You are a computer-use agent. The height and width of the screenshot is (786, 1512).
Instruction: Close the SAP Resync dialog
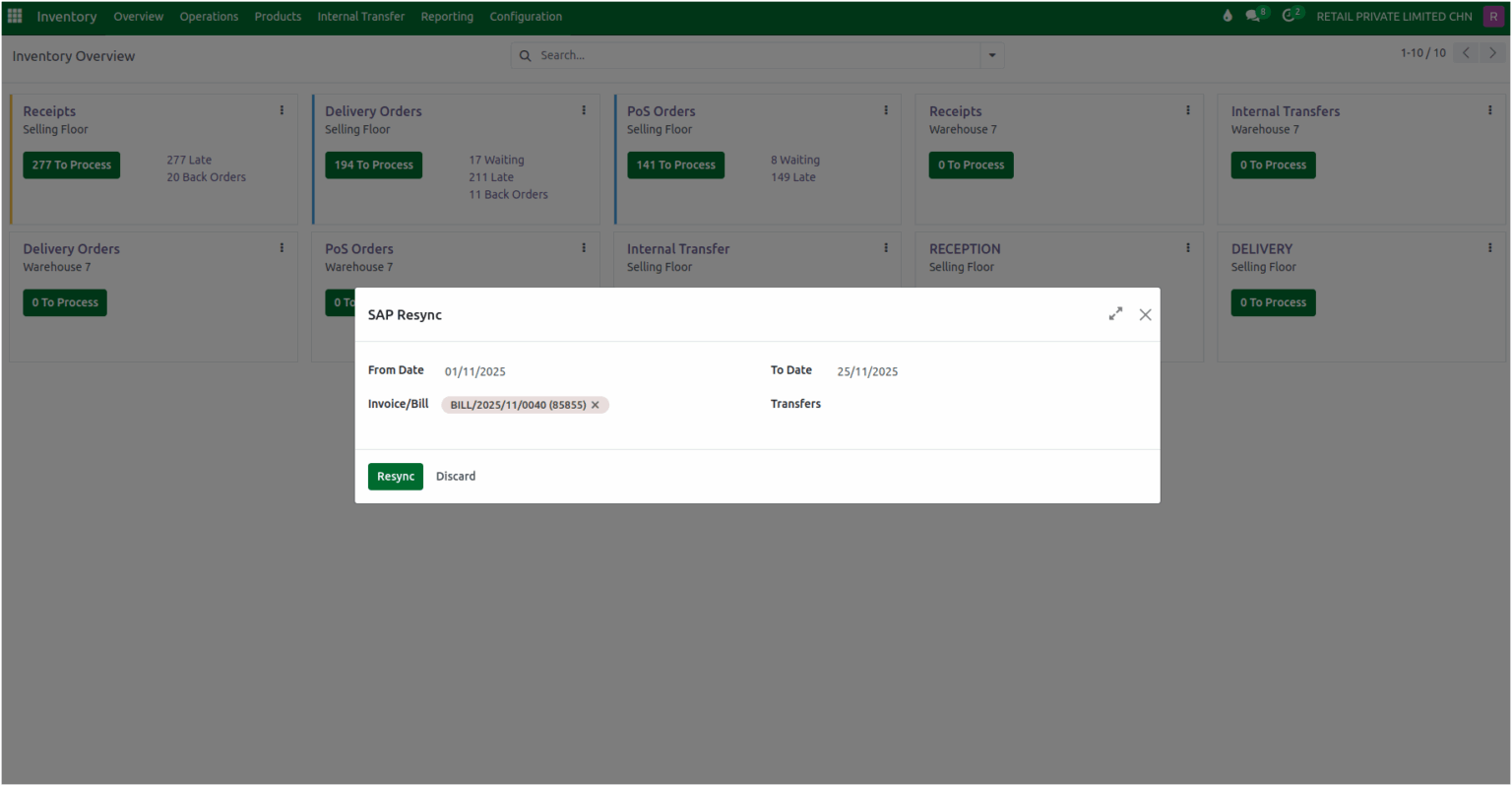click(1145, 314)
